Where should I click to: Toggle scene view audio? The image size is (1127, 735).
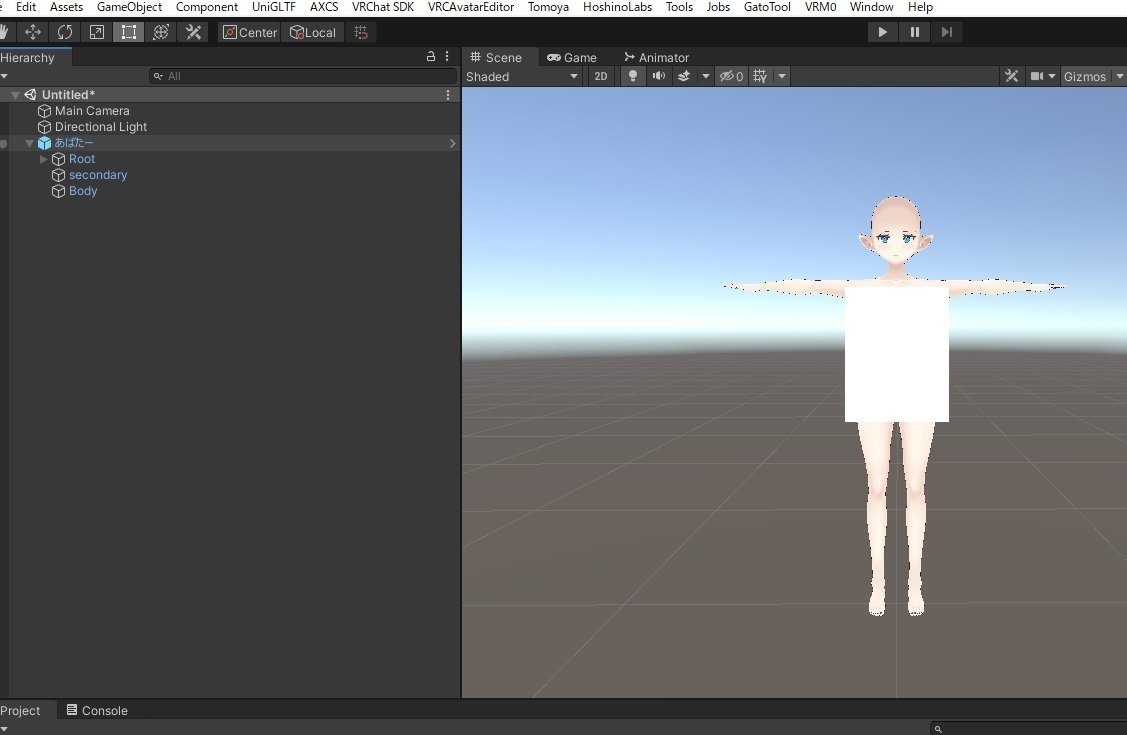click(658, 75)
